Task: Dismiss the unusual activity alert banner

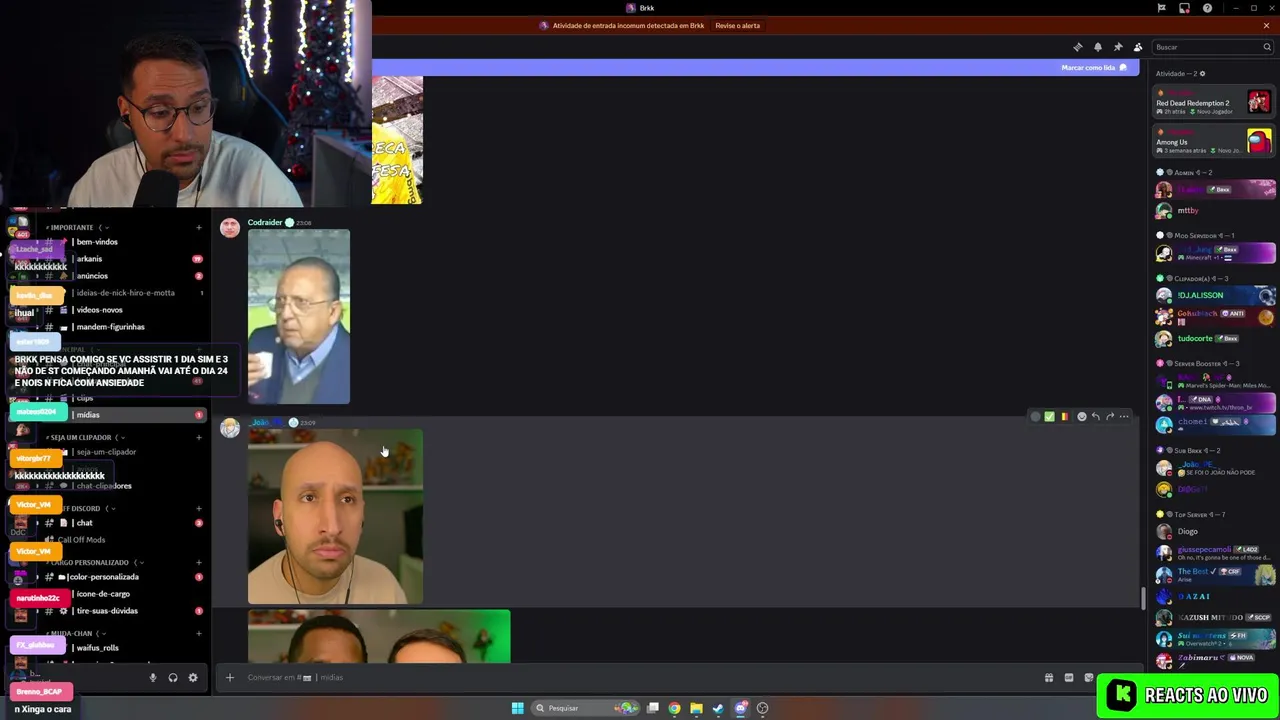Action: [1266, 26]
